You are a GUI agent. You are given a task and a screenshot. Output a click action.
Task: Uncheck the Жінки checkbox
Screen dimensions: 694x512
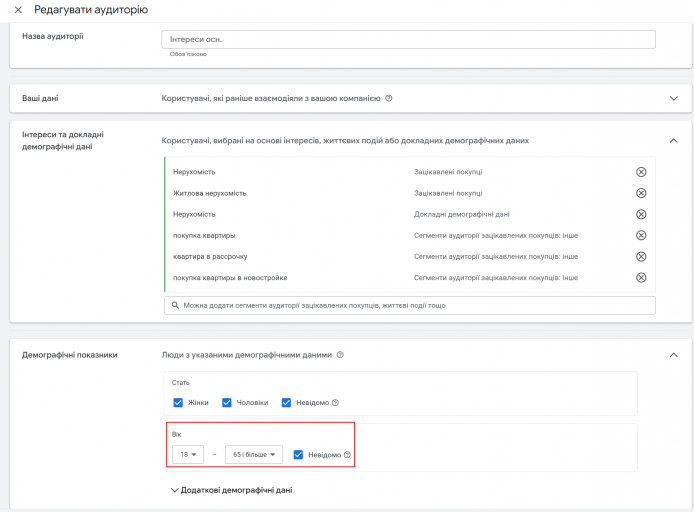click(x=178, y=403)
